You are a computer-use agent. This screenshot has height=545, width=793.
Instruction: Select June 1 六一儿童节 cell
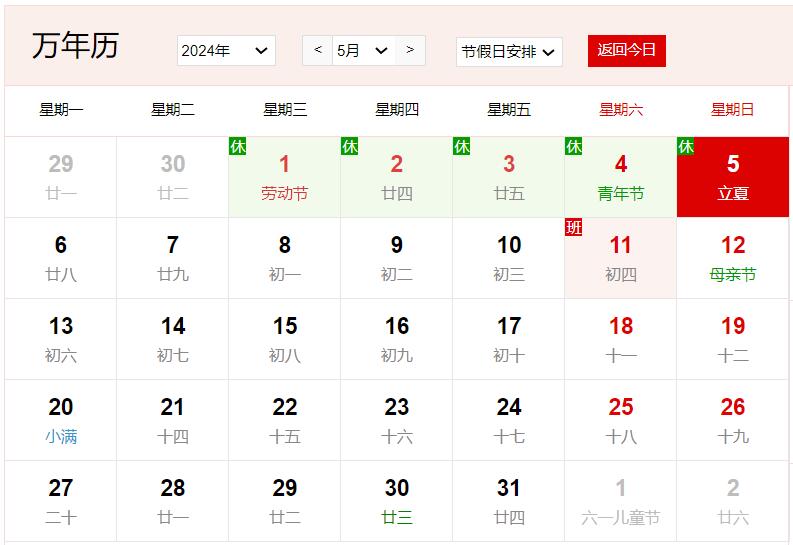click(x=620, y=501)
